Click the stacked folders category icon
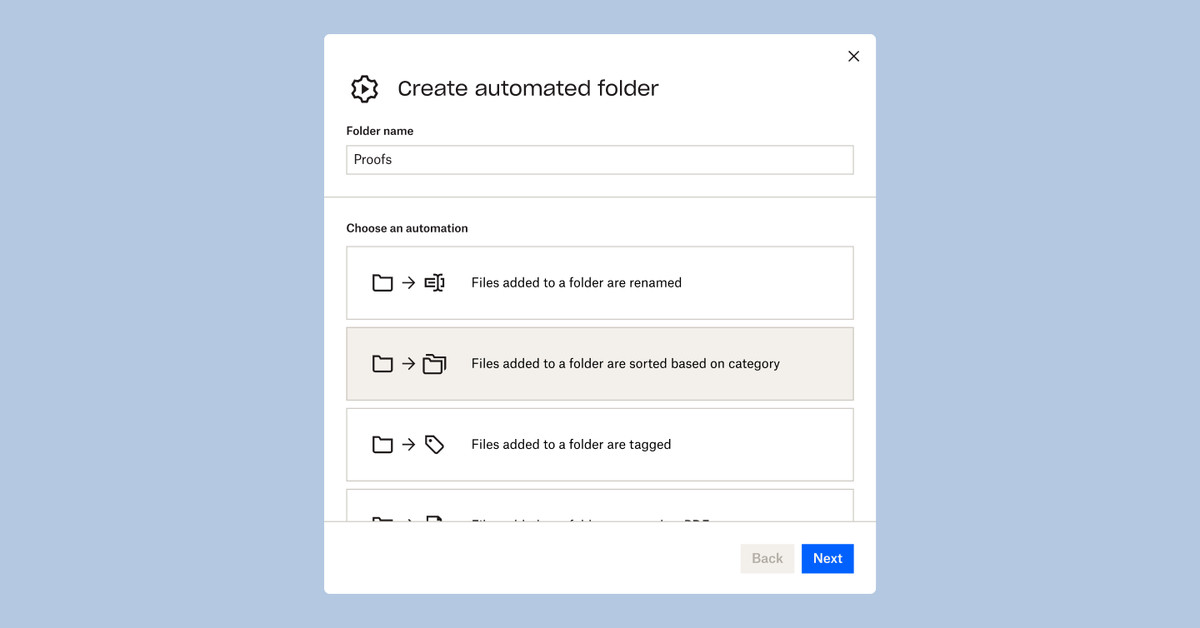Image resolution: width=1200 pixels, height=628 pixels. coord(434,364)
